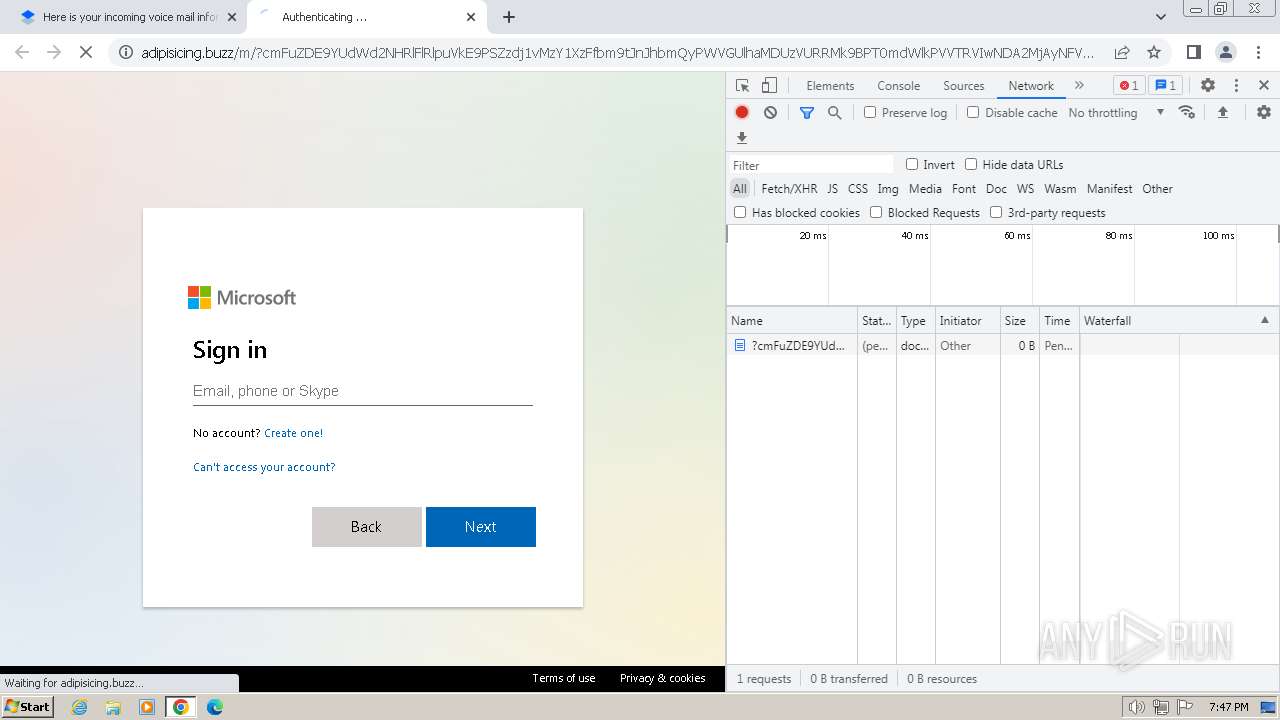Select the ?cmFuZDE9YUd request row
This screenshot has width=1280, height=720.
click(x=1003, y=345)
